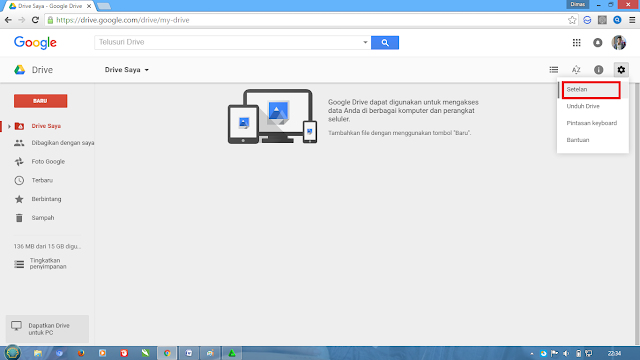Select Setelan from the gear menu
This screenshot has height=360, width=640.
coord(593,89)
